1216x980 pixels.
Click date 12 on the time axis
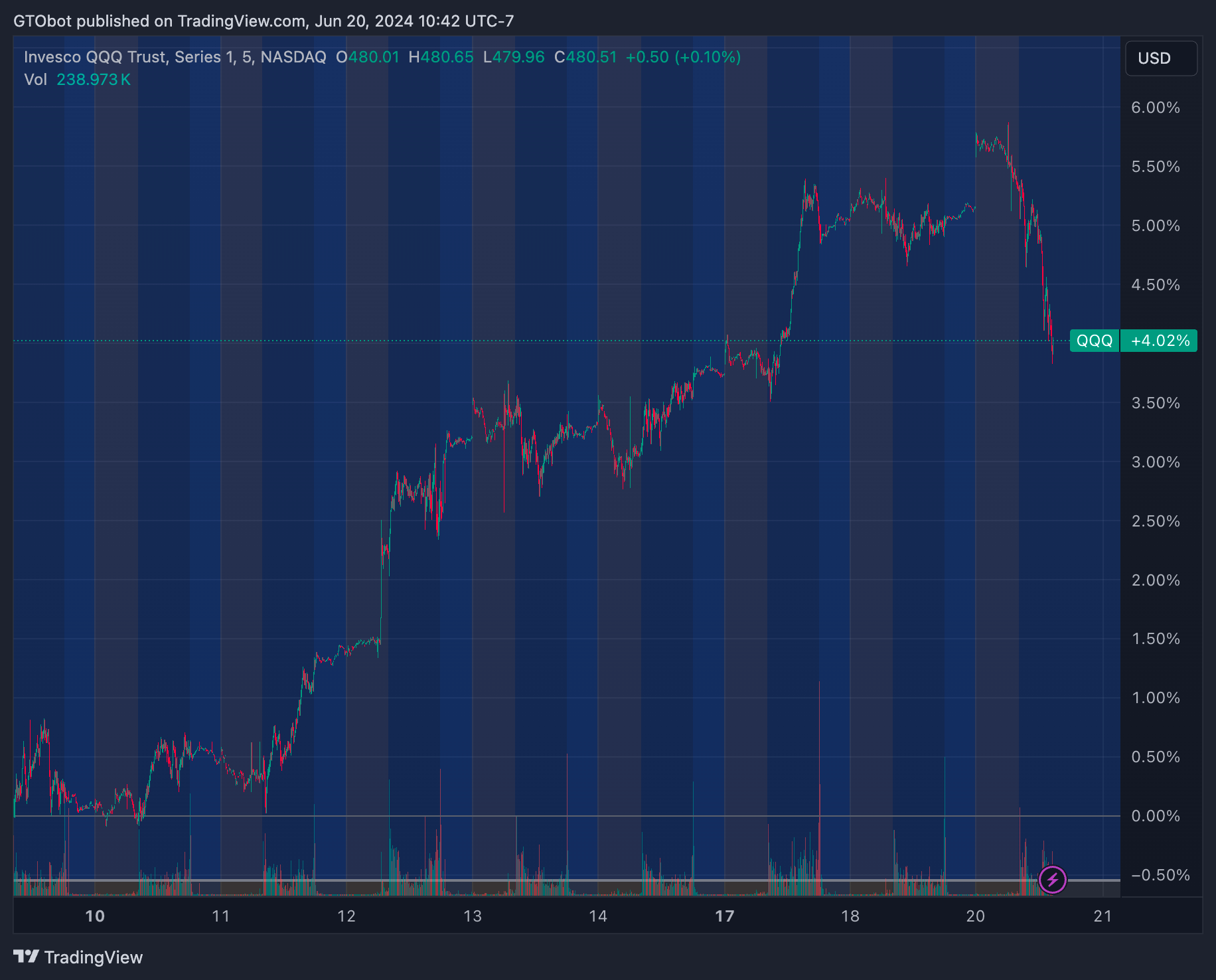[346, 916]
